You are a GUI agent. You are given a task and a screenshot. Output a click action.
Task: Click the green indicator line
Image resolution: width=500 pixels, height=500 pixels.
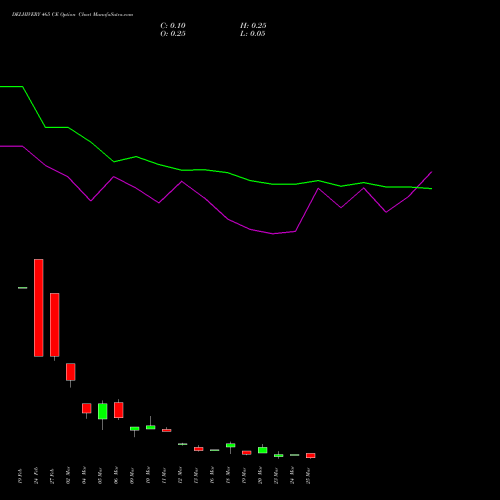(216, 171)
